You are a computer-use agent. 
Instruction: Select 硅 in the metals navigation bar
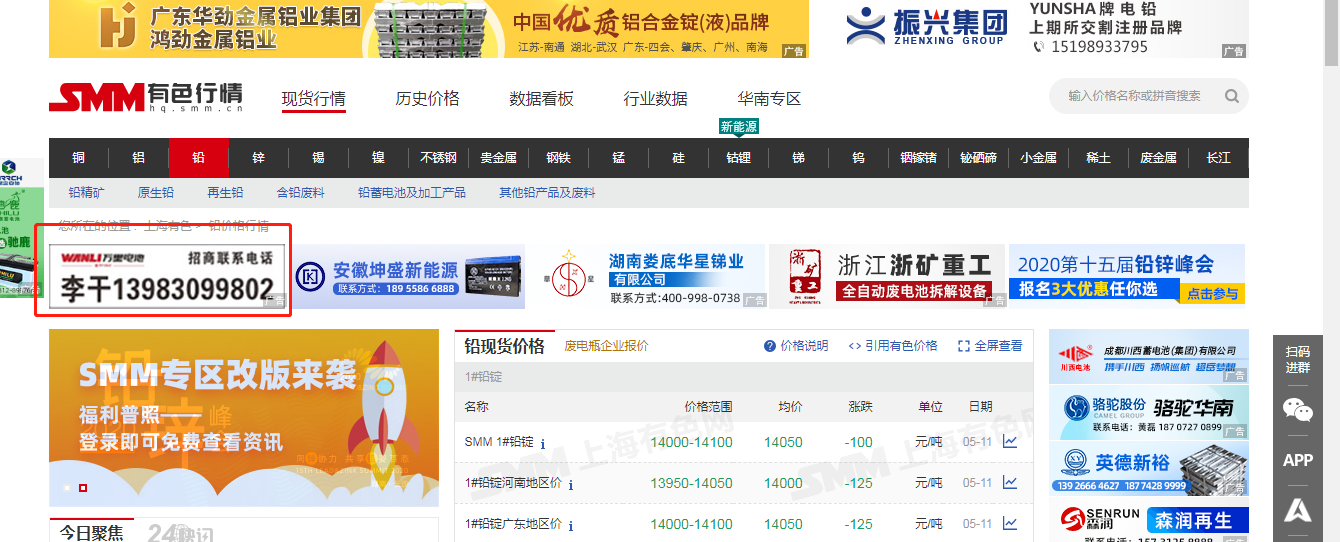tap(679, 158)
